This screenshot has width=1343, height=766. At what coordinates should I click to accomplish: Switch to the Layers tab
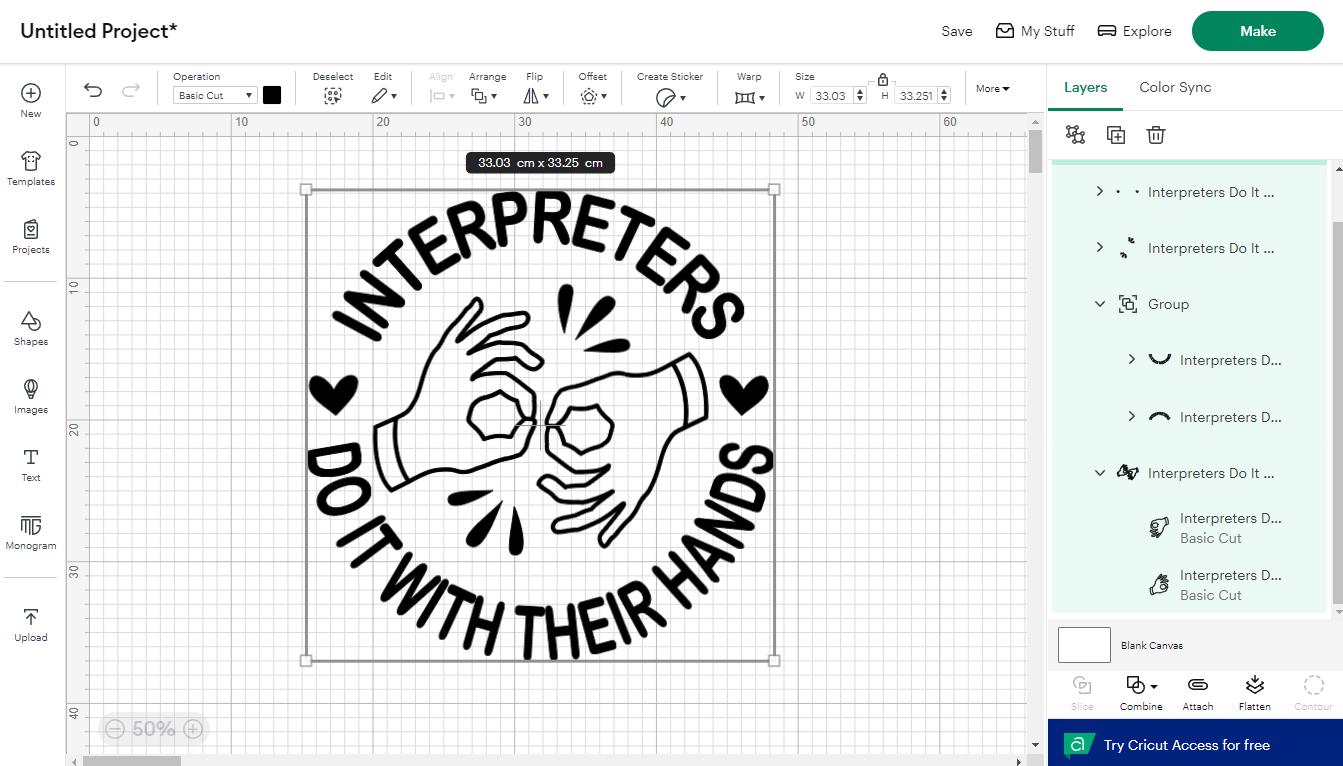coord(1085,87)
